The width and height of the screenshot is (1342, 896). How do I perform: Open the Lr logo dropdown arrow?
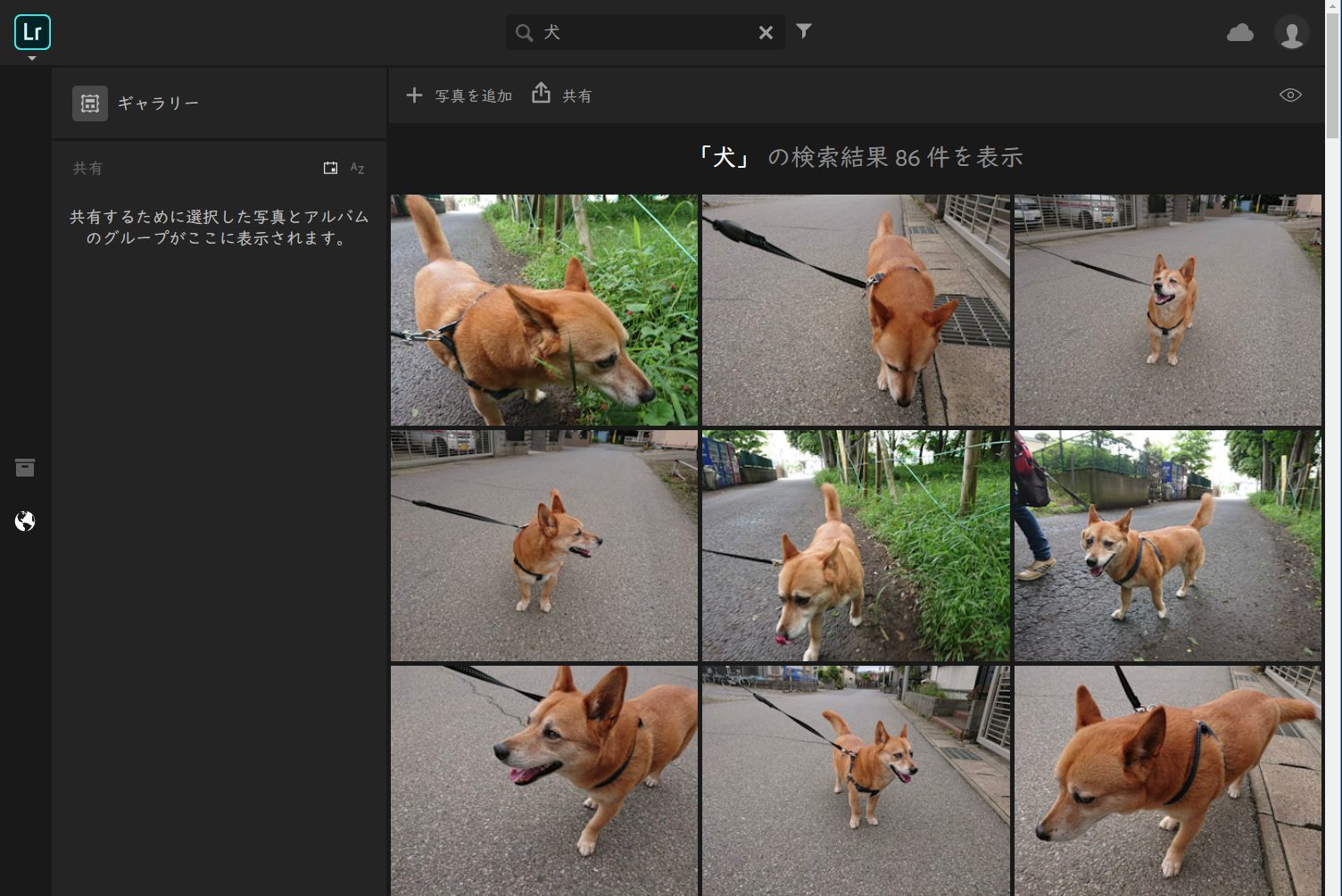(33, 56)
